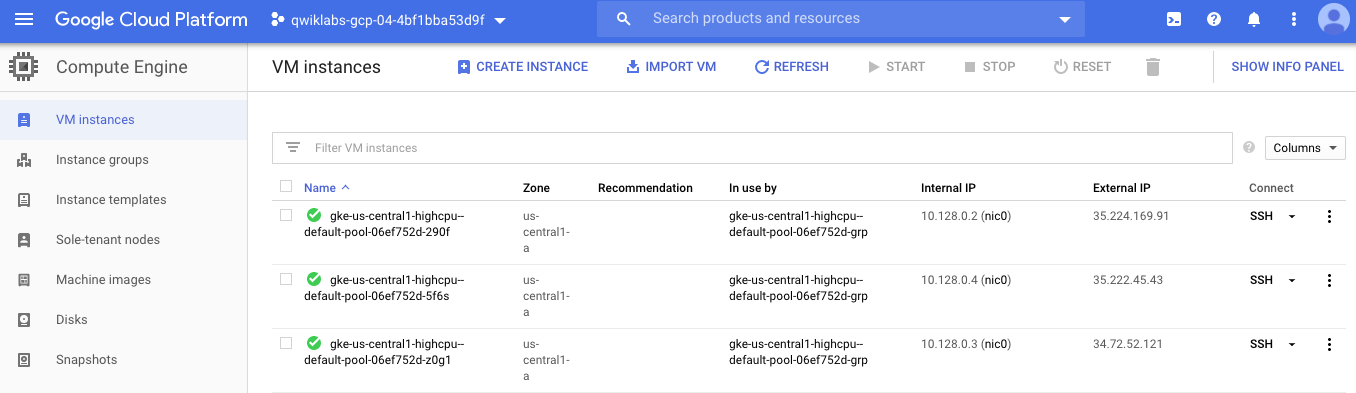Open the hamburger navigation menu
The image size is (1356, 393).
(24, 19)
